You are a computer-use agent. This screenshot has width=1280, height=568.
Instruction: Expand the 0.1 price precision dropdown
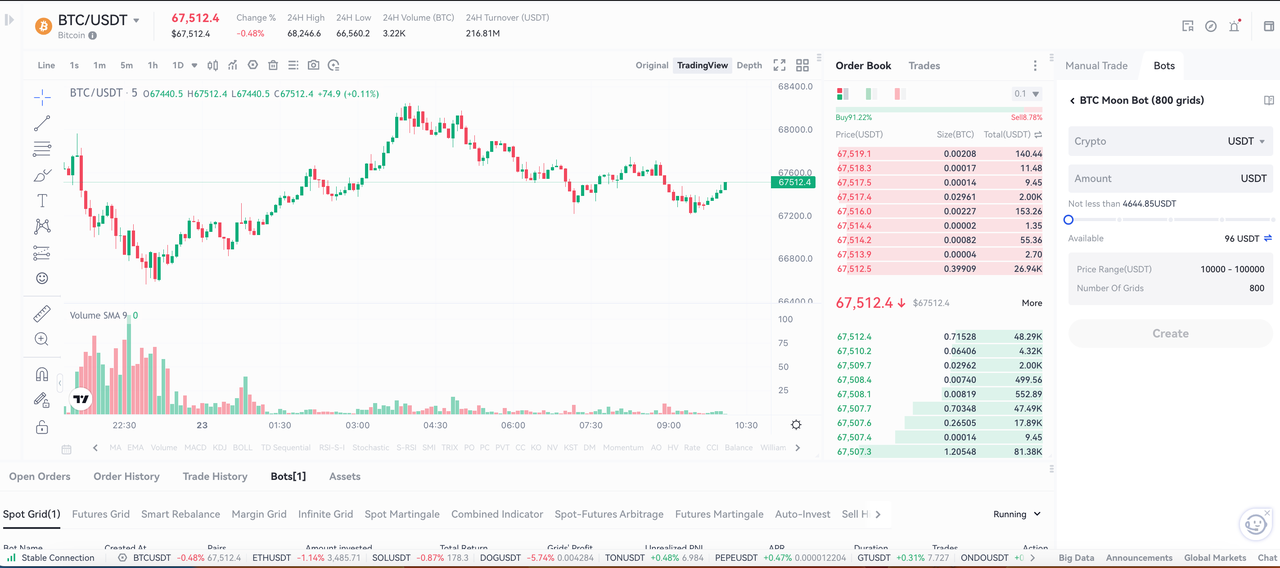pyautogui.click(x=1027, y=94)
